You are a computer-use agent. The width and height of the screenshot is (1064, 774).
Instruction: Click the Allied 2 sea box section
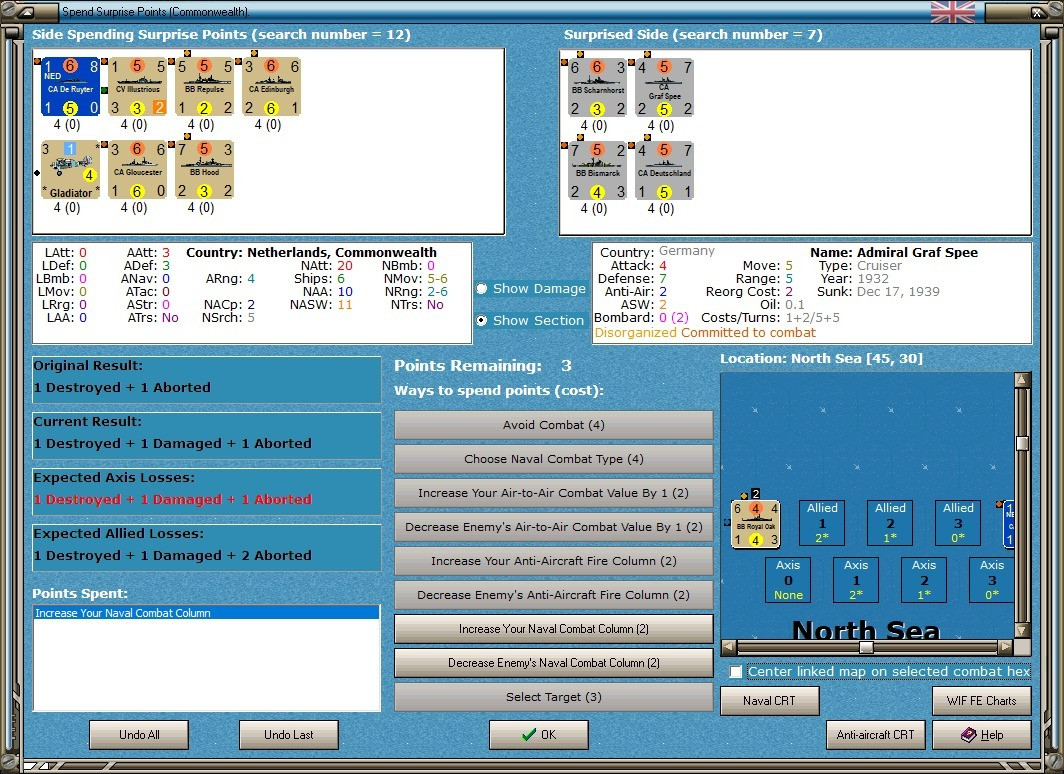(890, 522)
